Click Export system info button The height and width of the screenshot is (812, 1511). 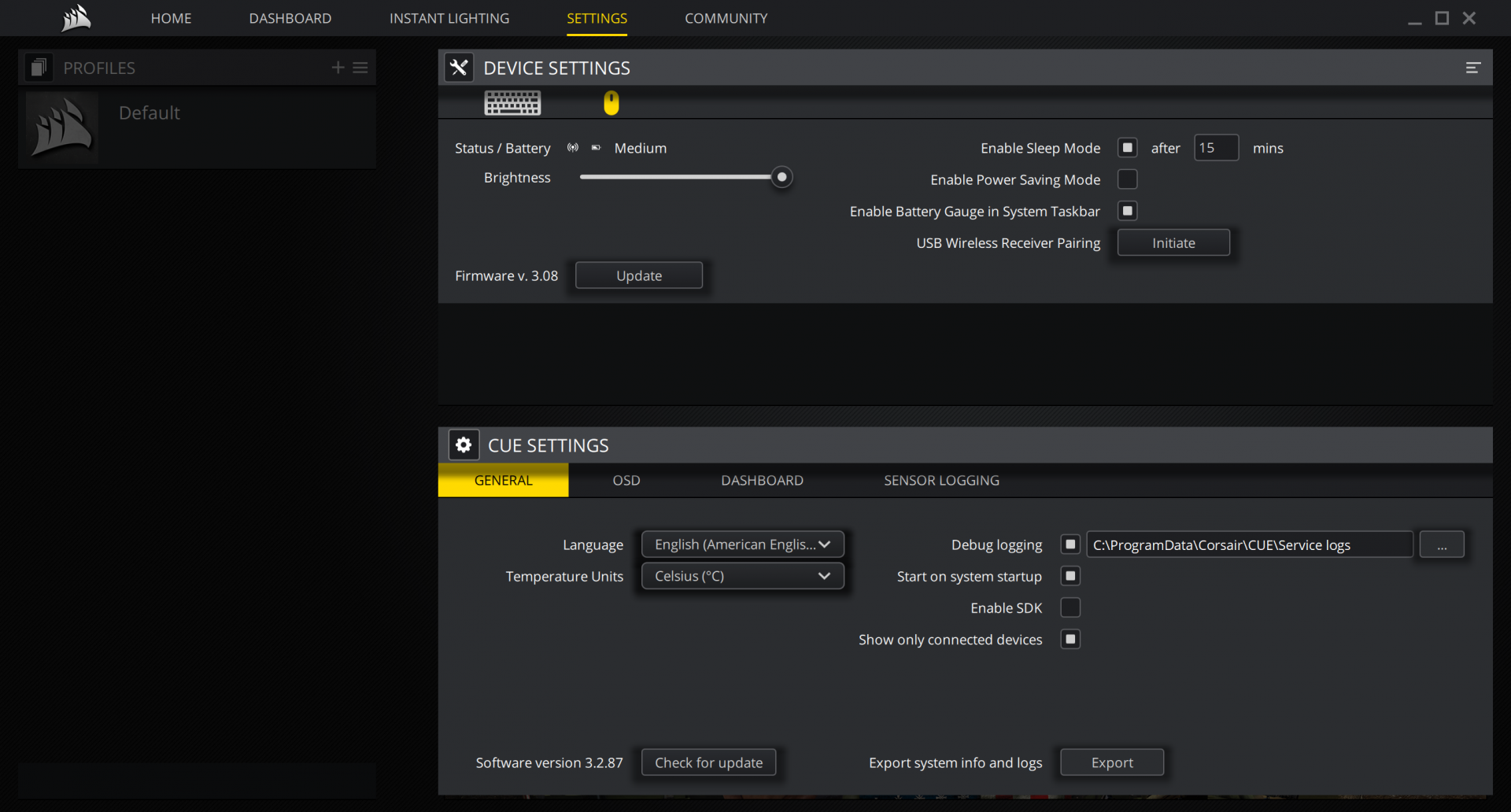click(x=1112, y=762)
